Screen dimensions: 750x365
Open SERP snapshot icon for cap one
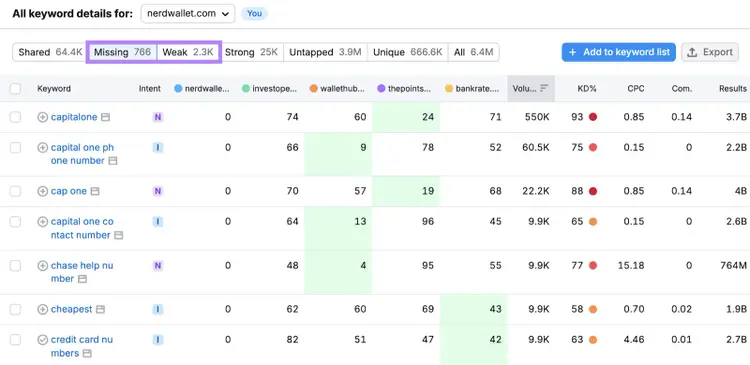click(x=95, y=191)
